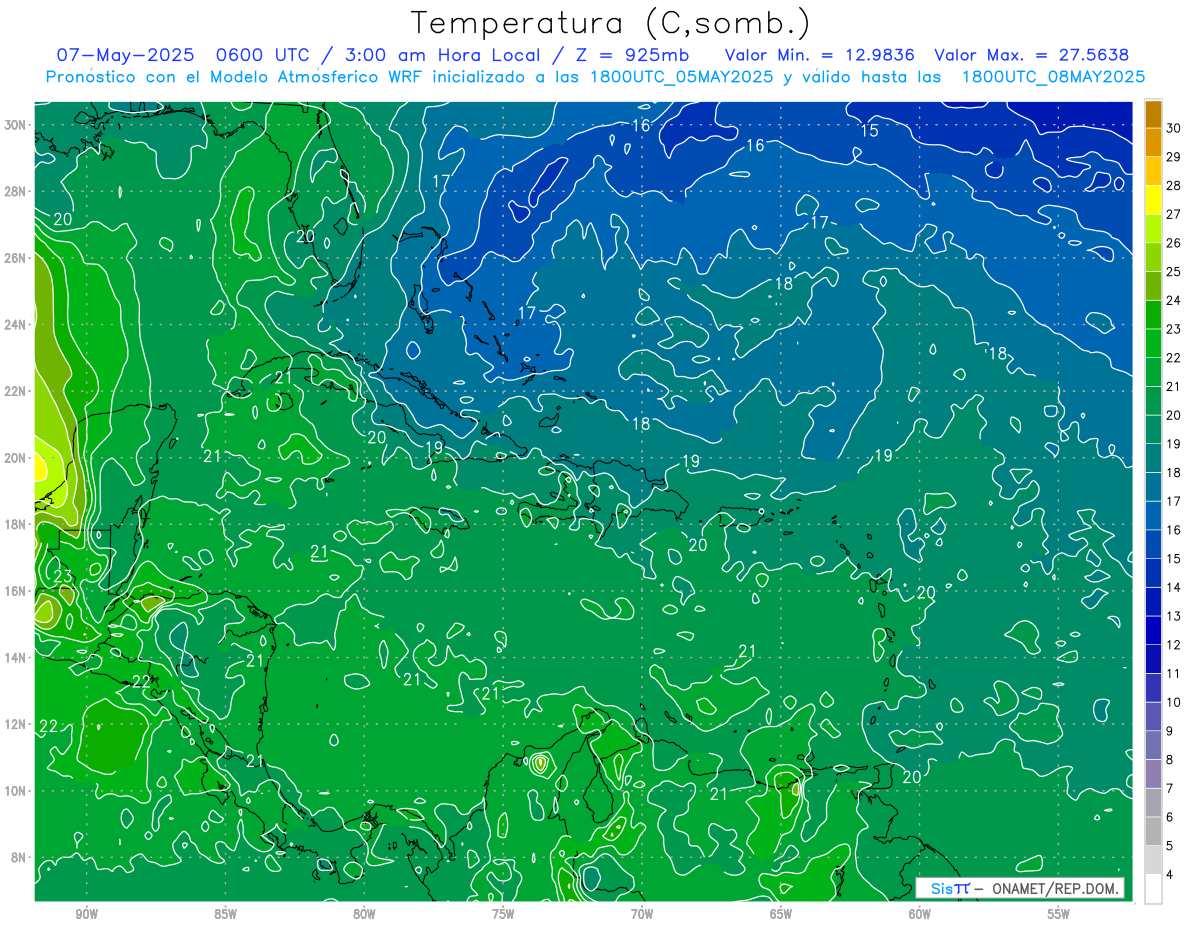
Task: Click the '18N' latitude axis label
Action: [x=16, y=524]
